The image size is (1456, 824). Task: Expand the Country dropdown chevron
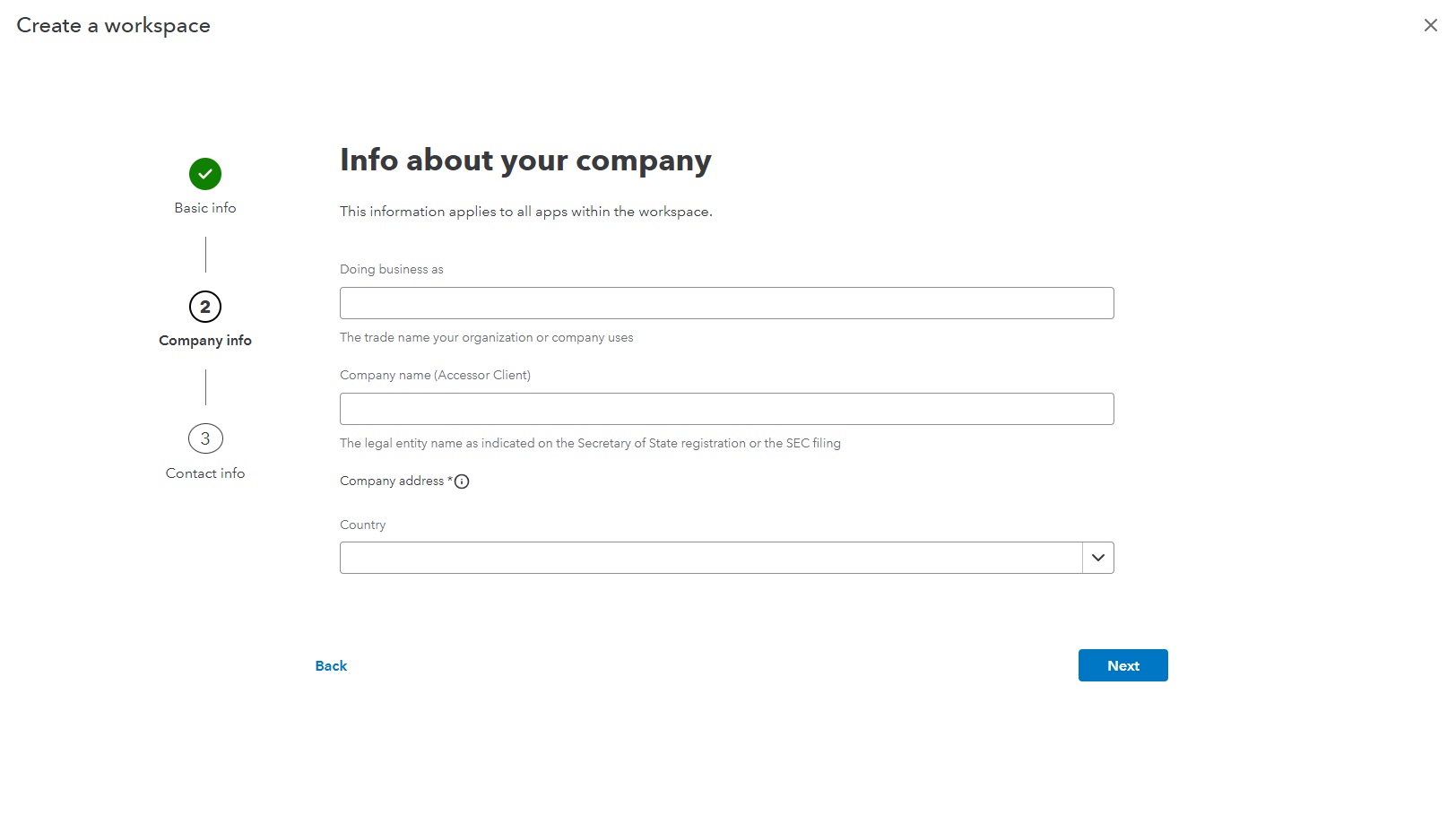(x=1097, y=558)
